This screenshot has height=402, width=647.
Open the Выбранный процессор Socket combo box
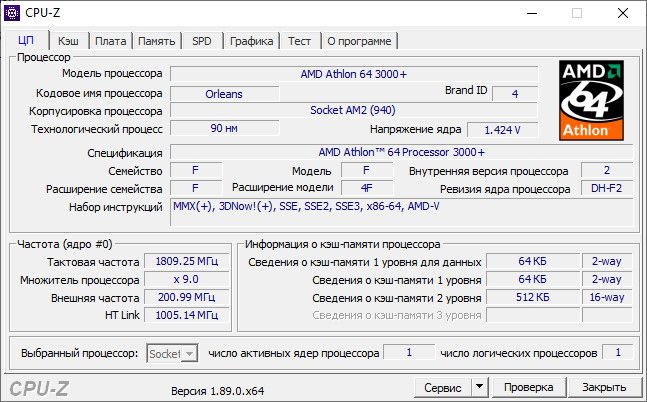tap(172, 354)
